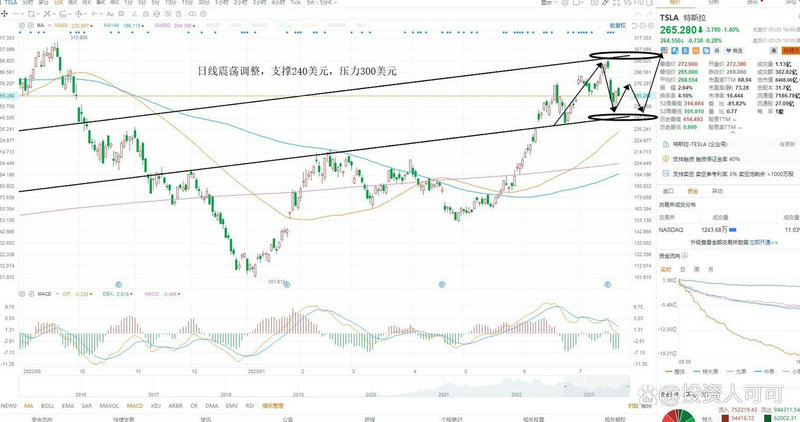Expand the layout selector dropdown in top toolbar
Image resolution: width=800 pixels, height=422 pixels.
tap(583, 3)
